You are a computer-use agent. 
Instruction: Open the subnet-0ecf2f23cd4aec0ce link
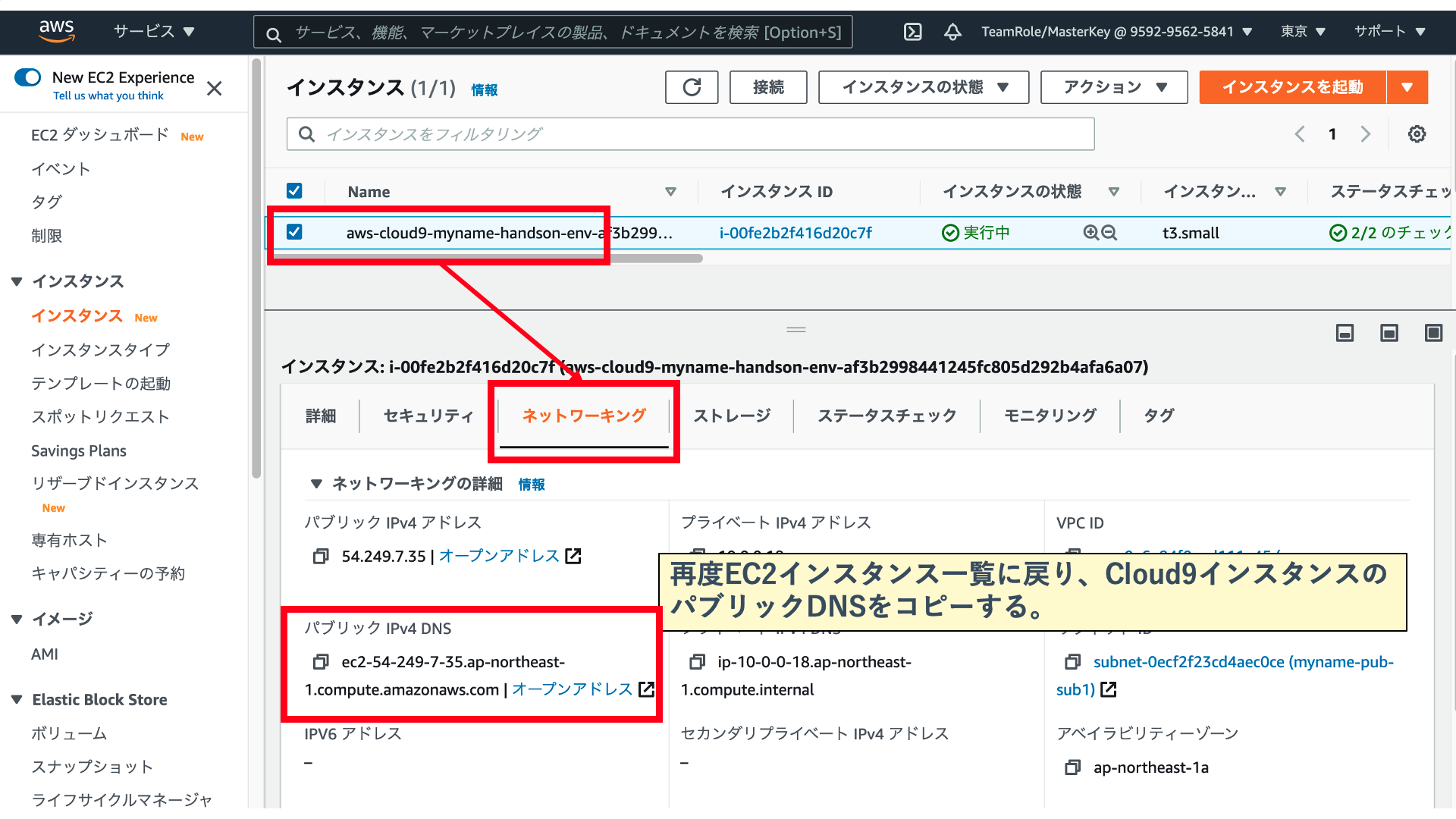1225,676
